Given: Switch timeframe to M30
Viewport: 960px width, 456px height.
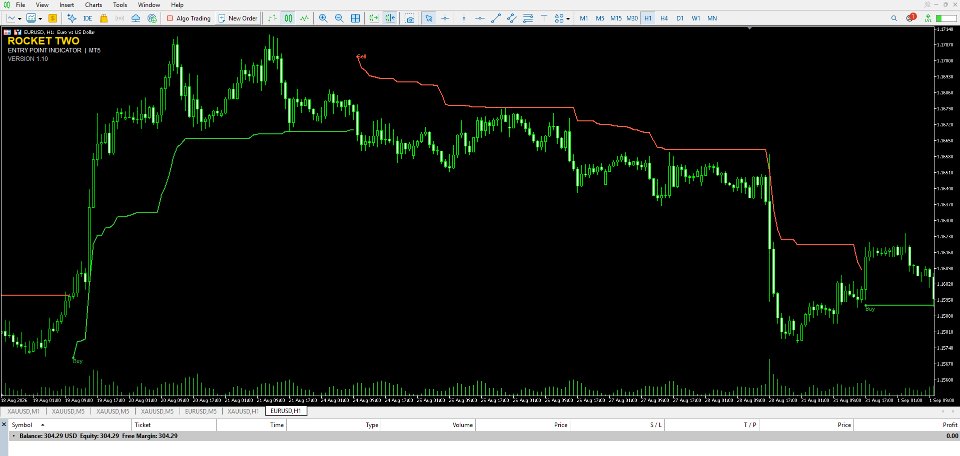Looking at the screenshot, I should click(x=632, y=18).
